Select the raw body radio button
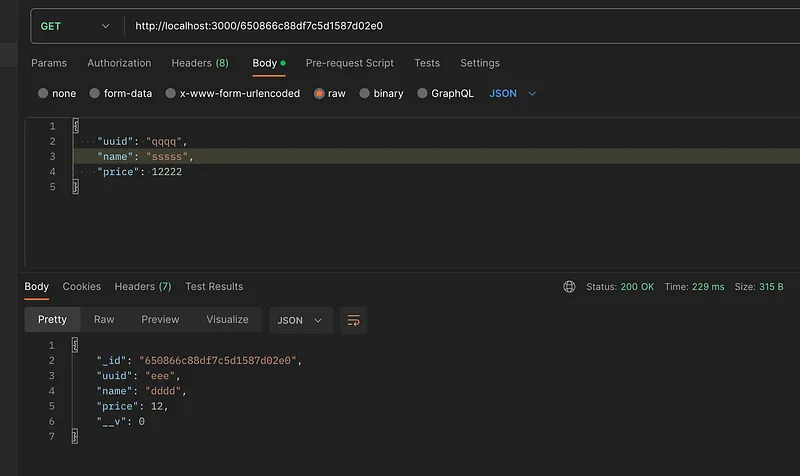 pyautogui.click(x=319, y=93)
